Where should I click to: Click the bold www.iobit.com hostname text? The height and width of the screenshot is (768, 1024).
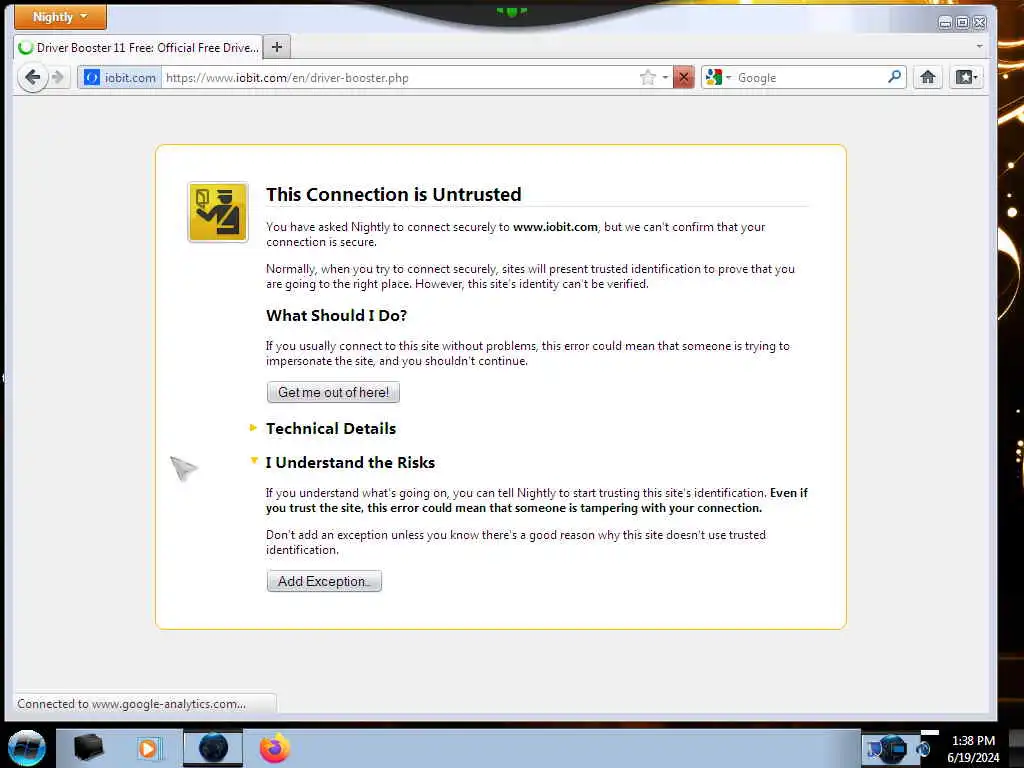click(555, 227)
